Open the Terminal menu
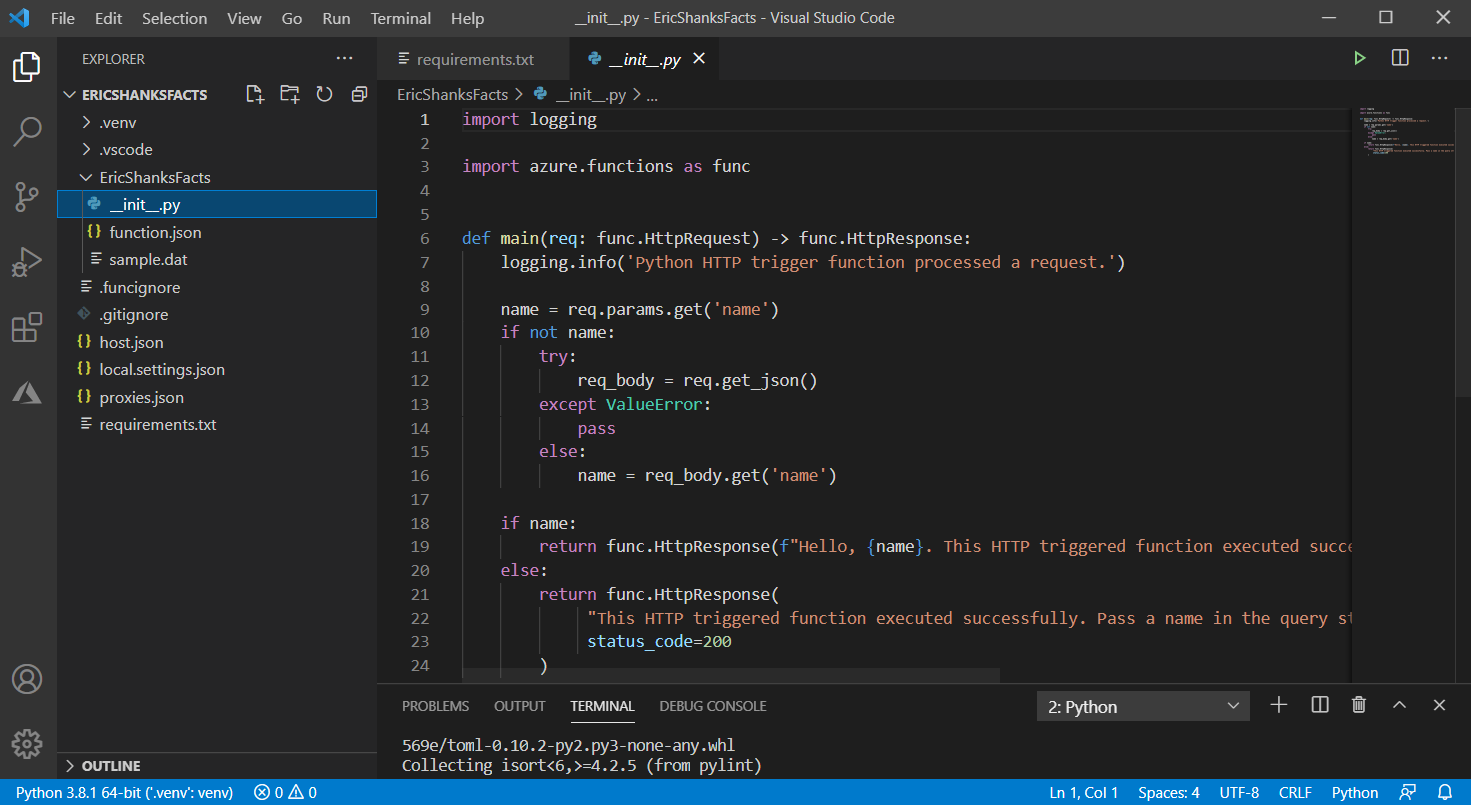Screen dimensions: 1471x805 pos(400,18)
